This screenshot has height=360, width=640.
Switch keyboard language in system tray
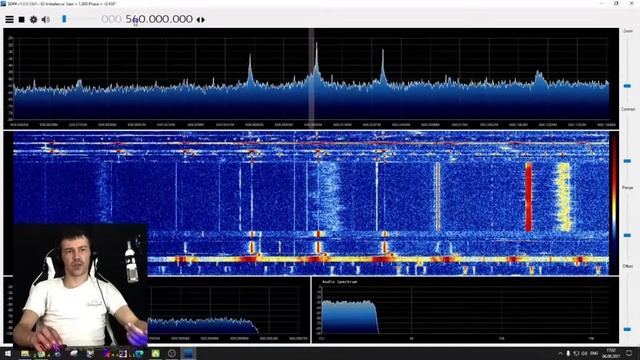594,353
